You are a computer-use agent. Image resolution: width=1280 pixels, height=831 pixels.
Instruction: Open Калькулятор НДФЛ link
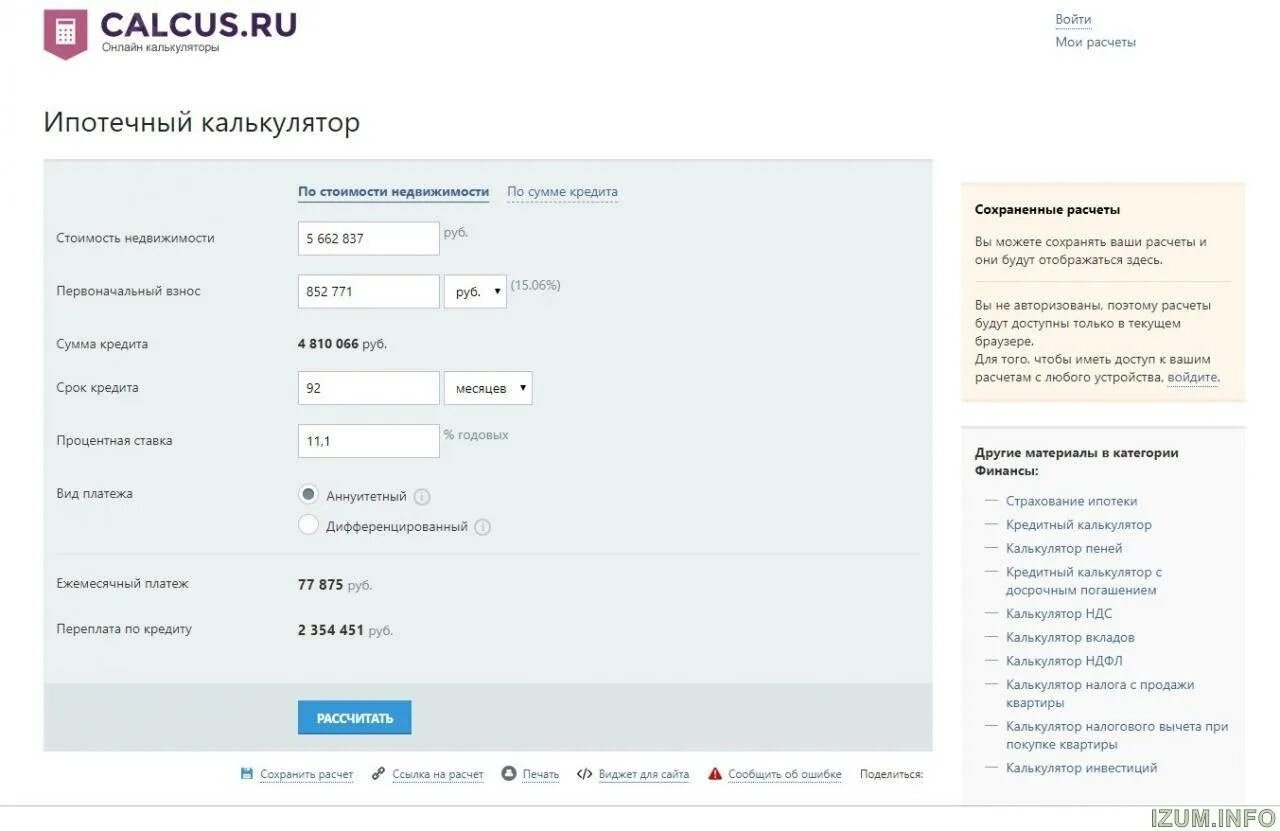pyautogui.click(x=1064, y=661)
